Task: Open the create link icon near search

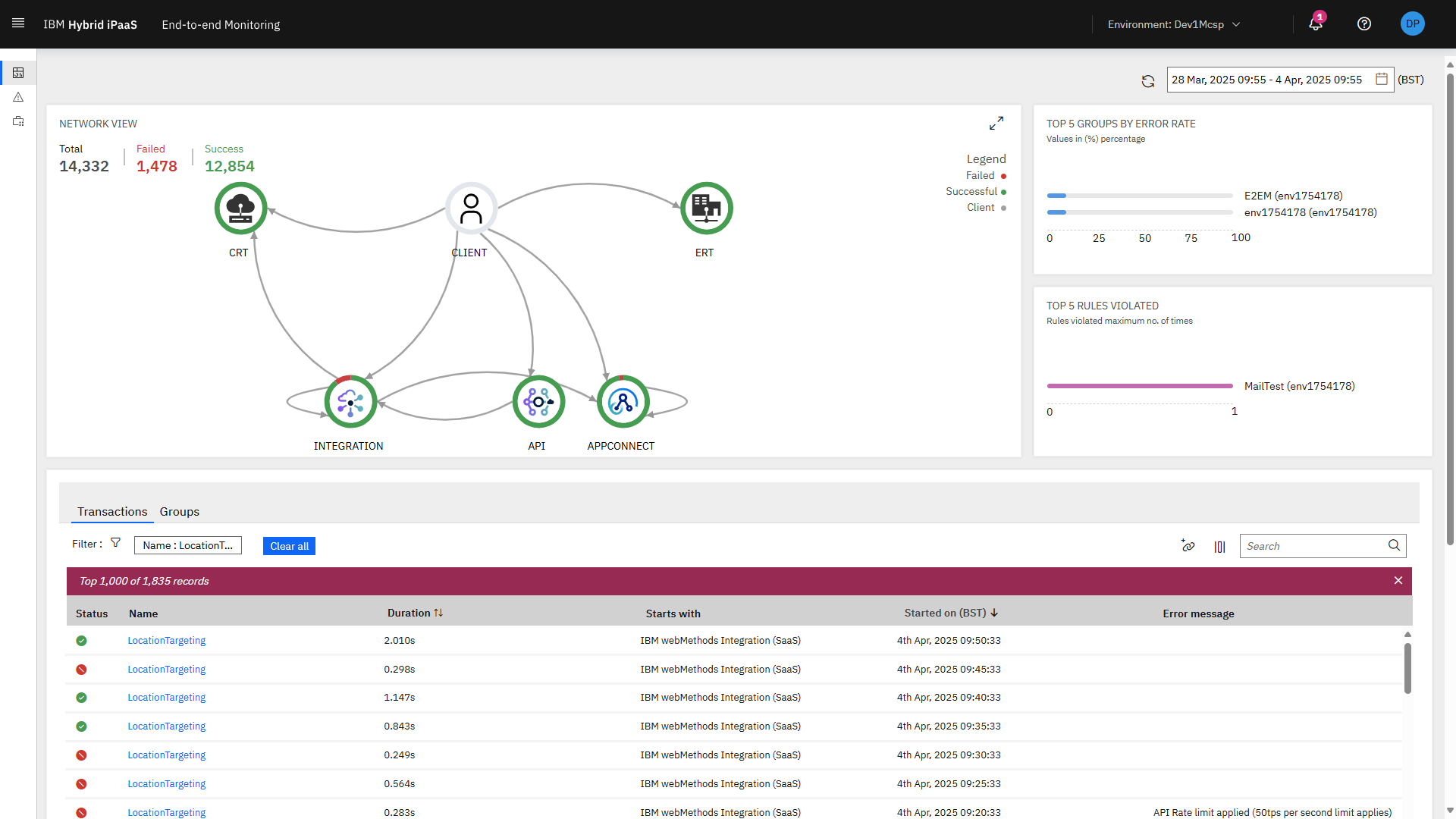Action: (1188, 546)
